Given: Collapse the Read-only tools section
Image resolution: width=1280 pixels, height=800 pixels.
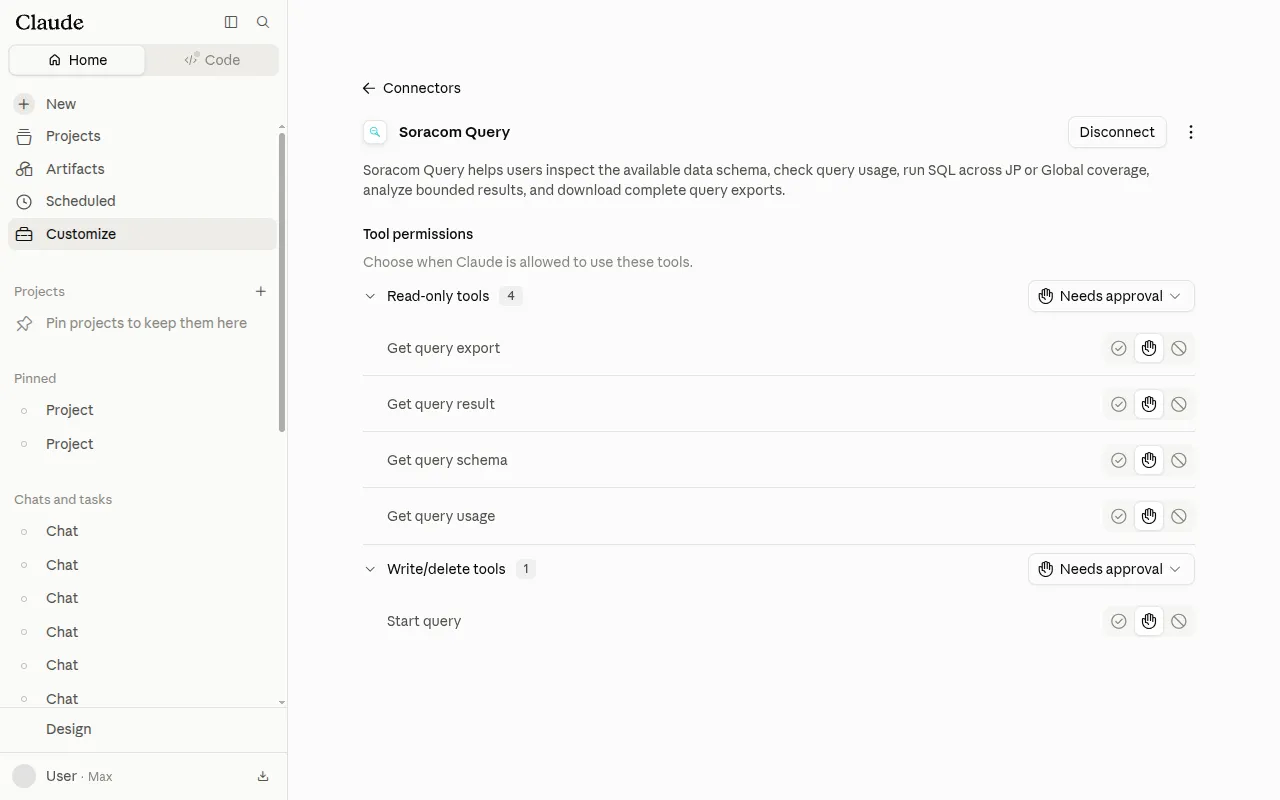Looking at the screenshot, I should pos(370,296).
